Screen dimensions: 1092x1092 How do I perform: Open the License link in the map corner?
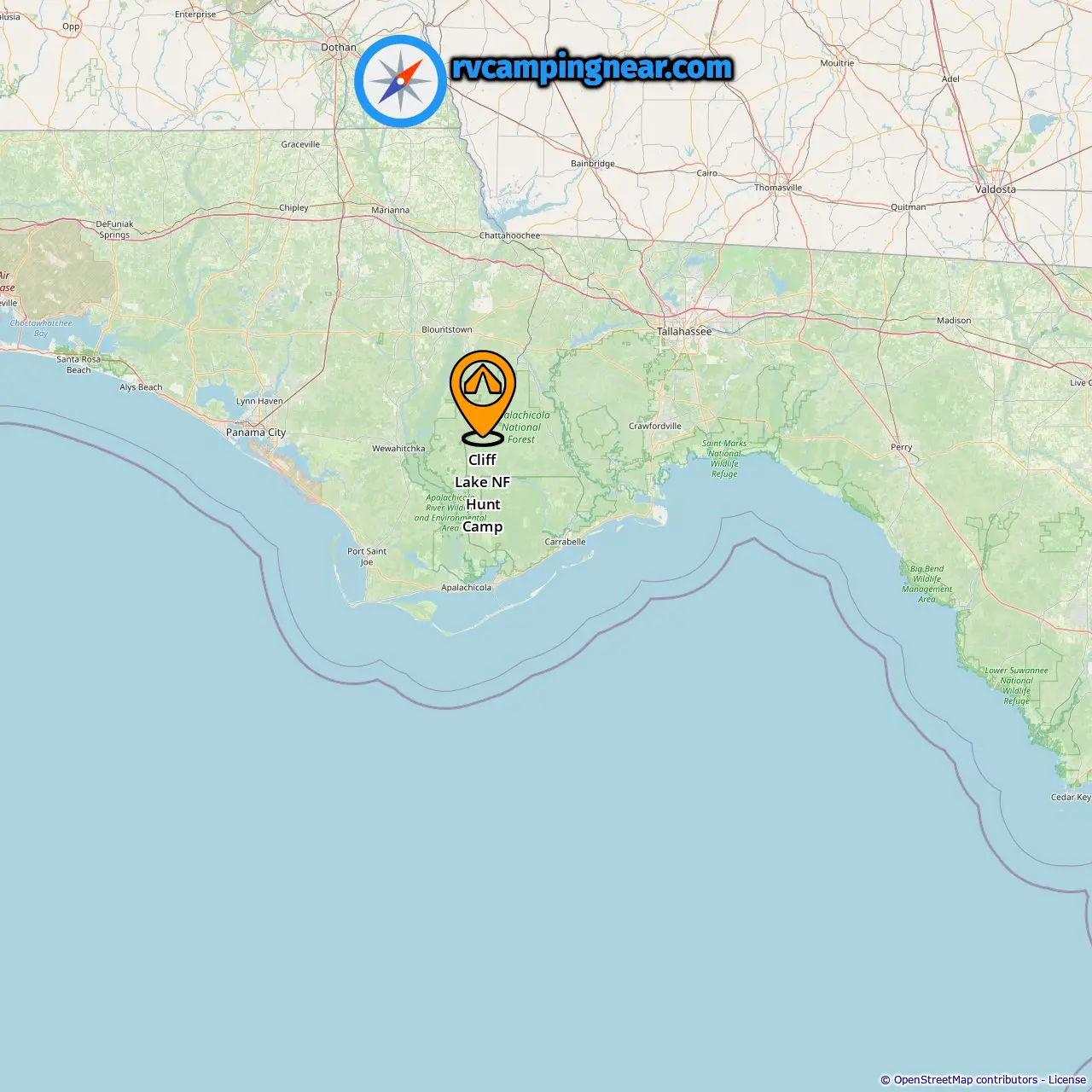tap(1067, 1080)
